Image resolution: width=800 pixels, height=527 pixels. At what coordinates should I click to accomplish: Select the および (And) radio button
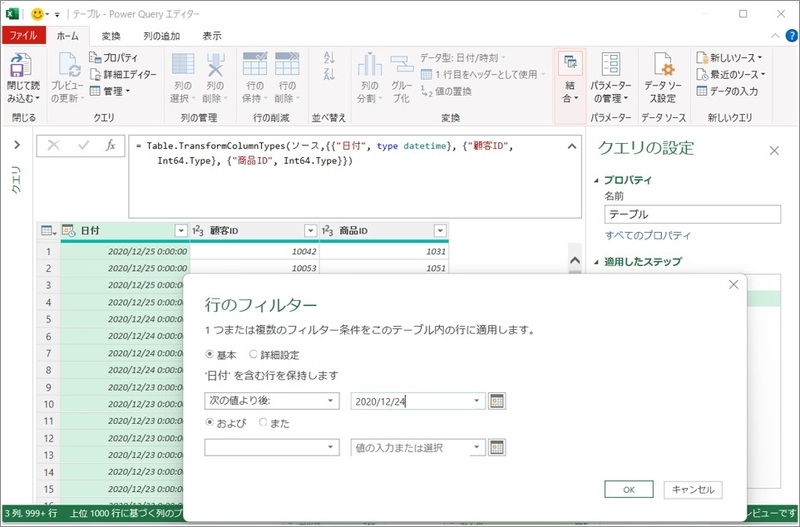210,422
